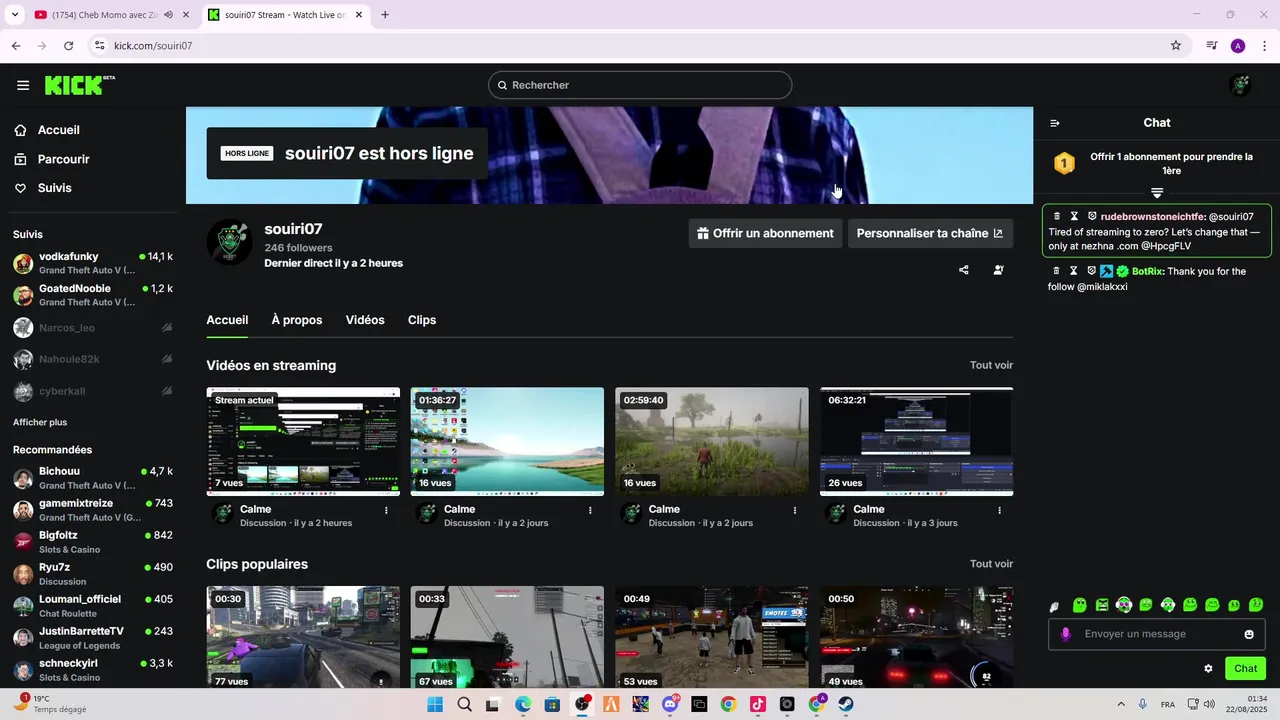
Task: Click the souiri07 channel avatar
Action: [229, 242]
